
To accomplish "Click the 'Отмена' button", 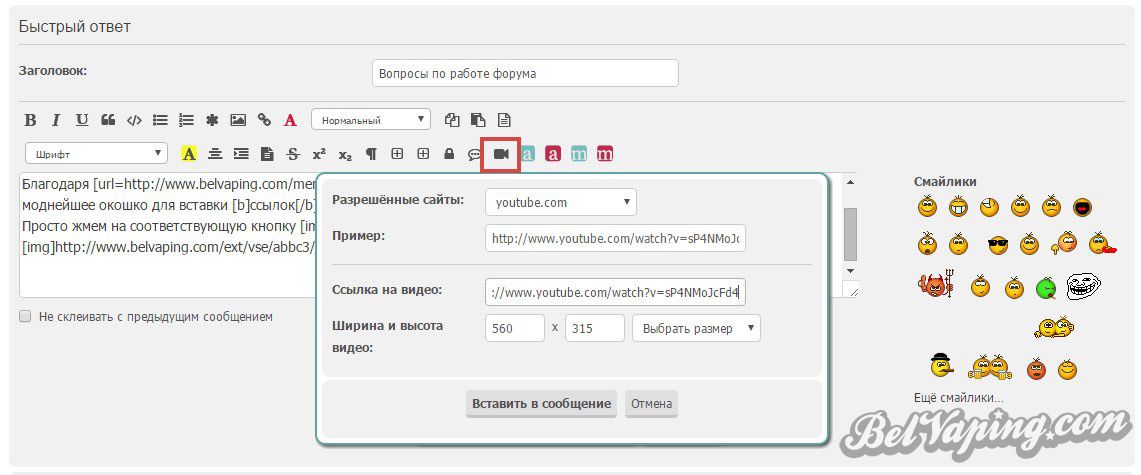I will point(651,404).
